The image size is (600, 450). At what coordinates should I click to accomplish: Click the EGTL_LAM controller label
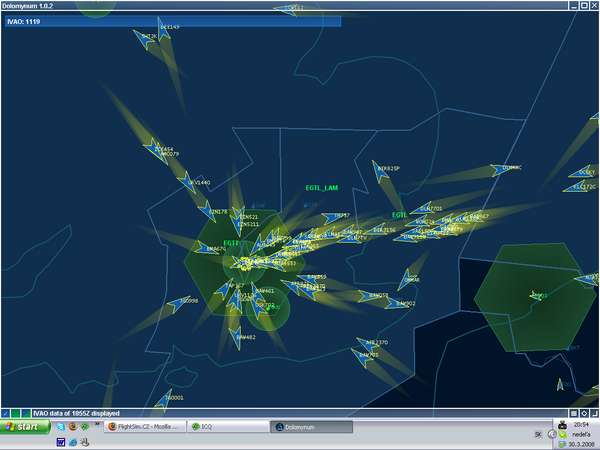tap(322, 188)
